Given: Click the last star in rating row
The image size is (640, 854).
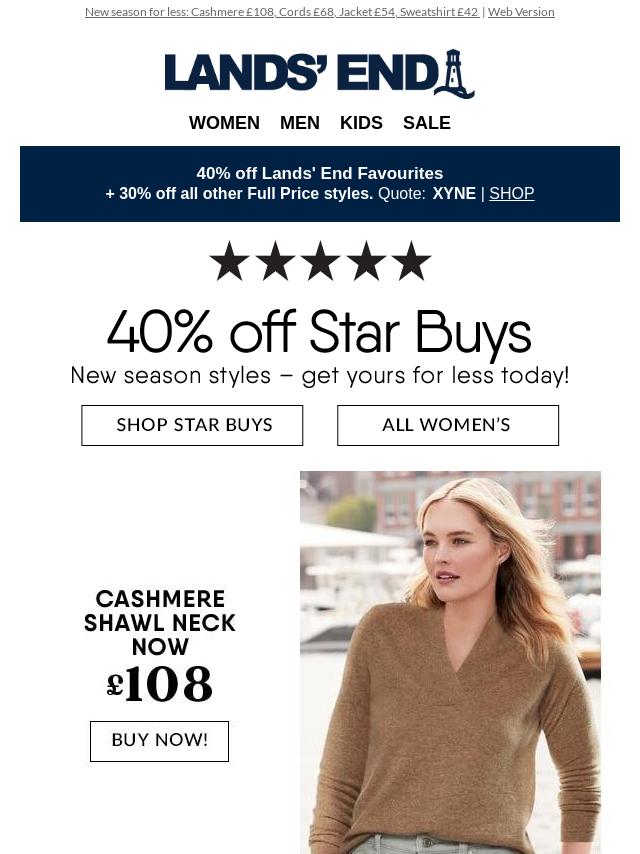Looking at the screenshot, I should coord(411,261).
